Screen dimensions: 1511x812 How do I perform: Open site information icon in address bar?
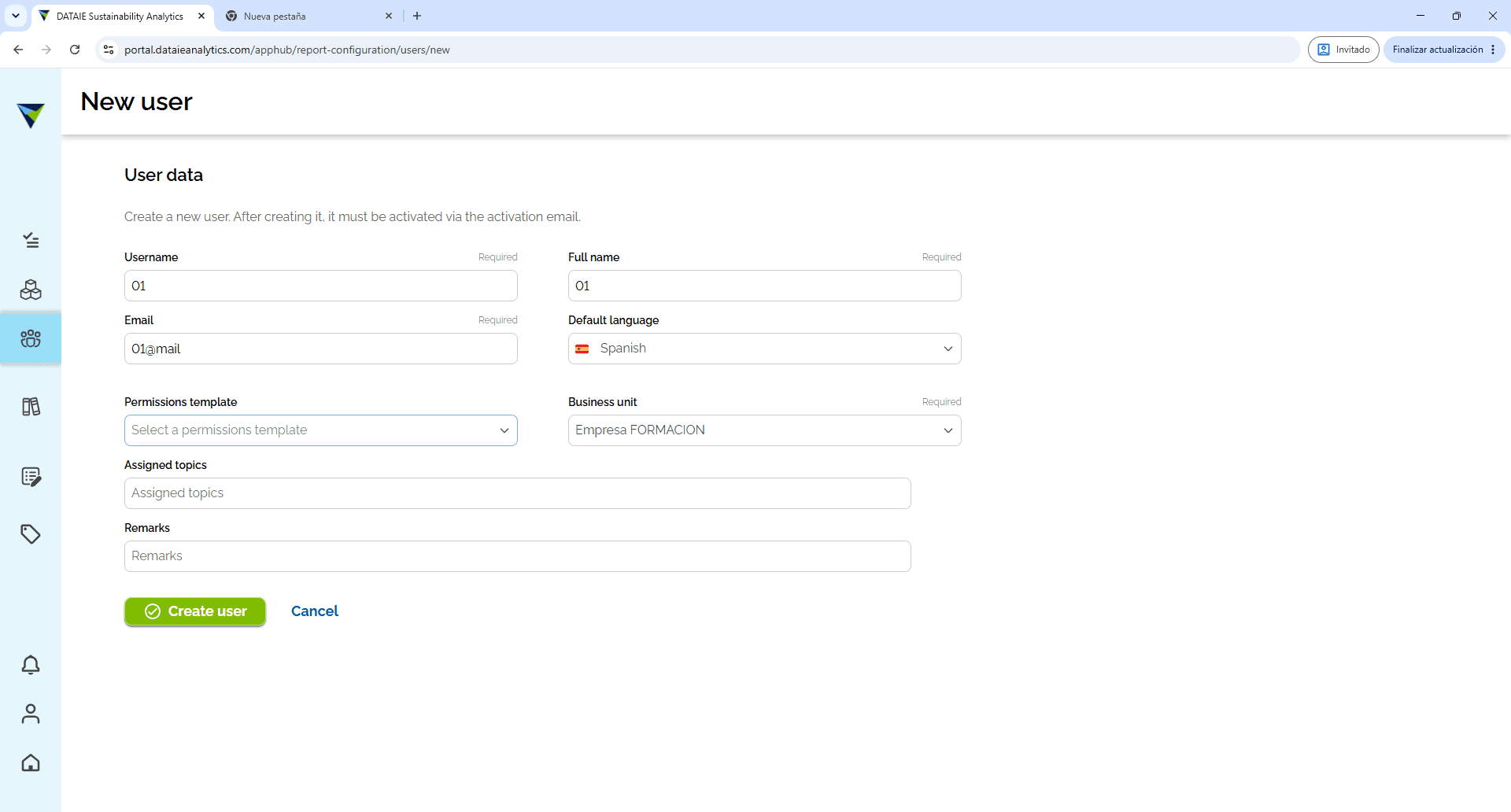click(x=109, y=50)
